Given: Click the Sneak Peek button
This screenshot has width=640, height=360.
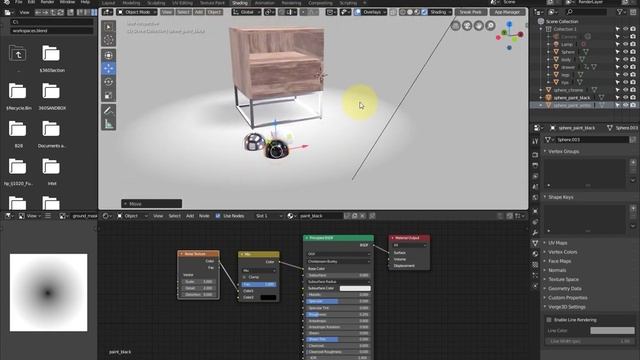Looking at the screenshot, I should point(470,12).
